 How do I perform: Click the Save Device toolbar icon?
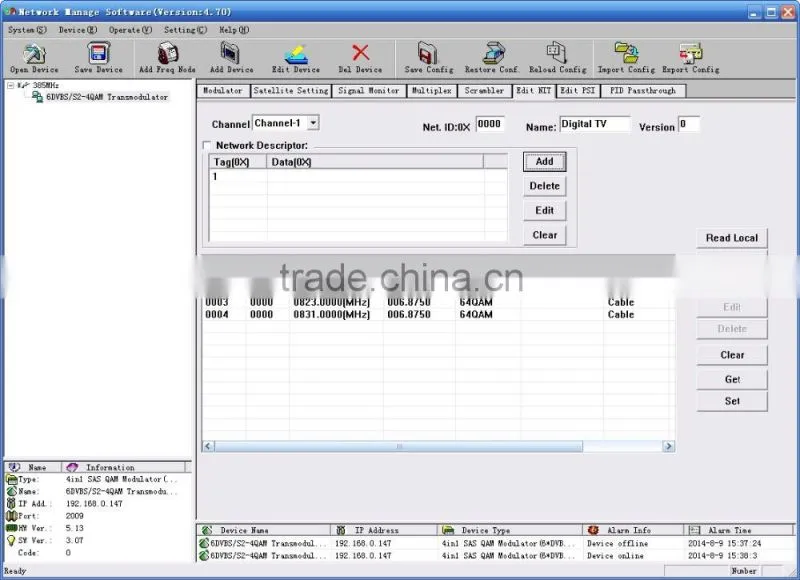(98, 53)
